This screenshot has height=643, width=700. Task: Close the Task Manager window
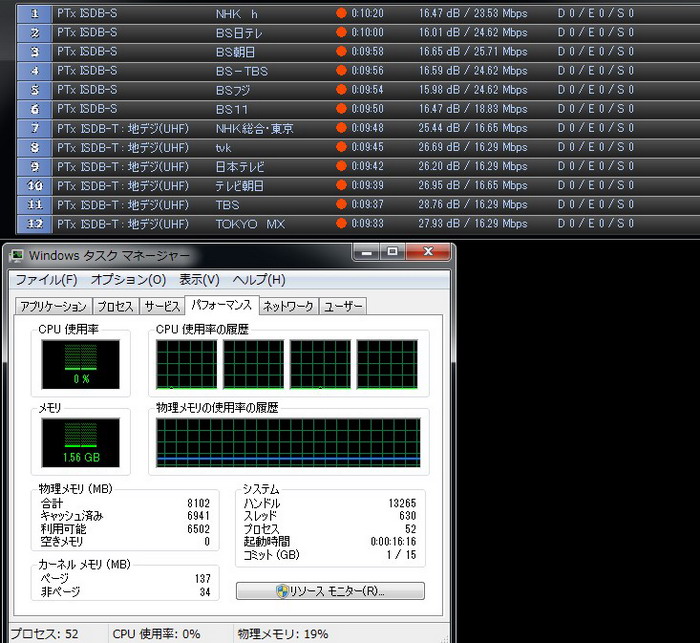click(428, 251)
